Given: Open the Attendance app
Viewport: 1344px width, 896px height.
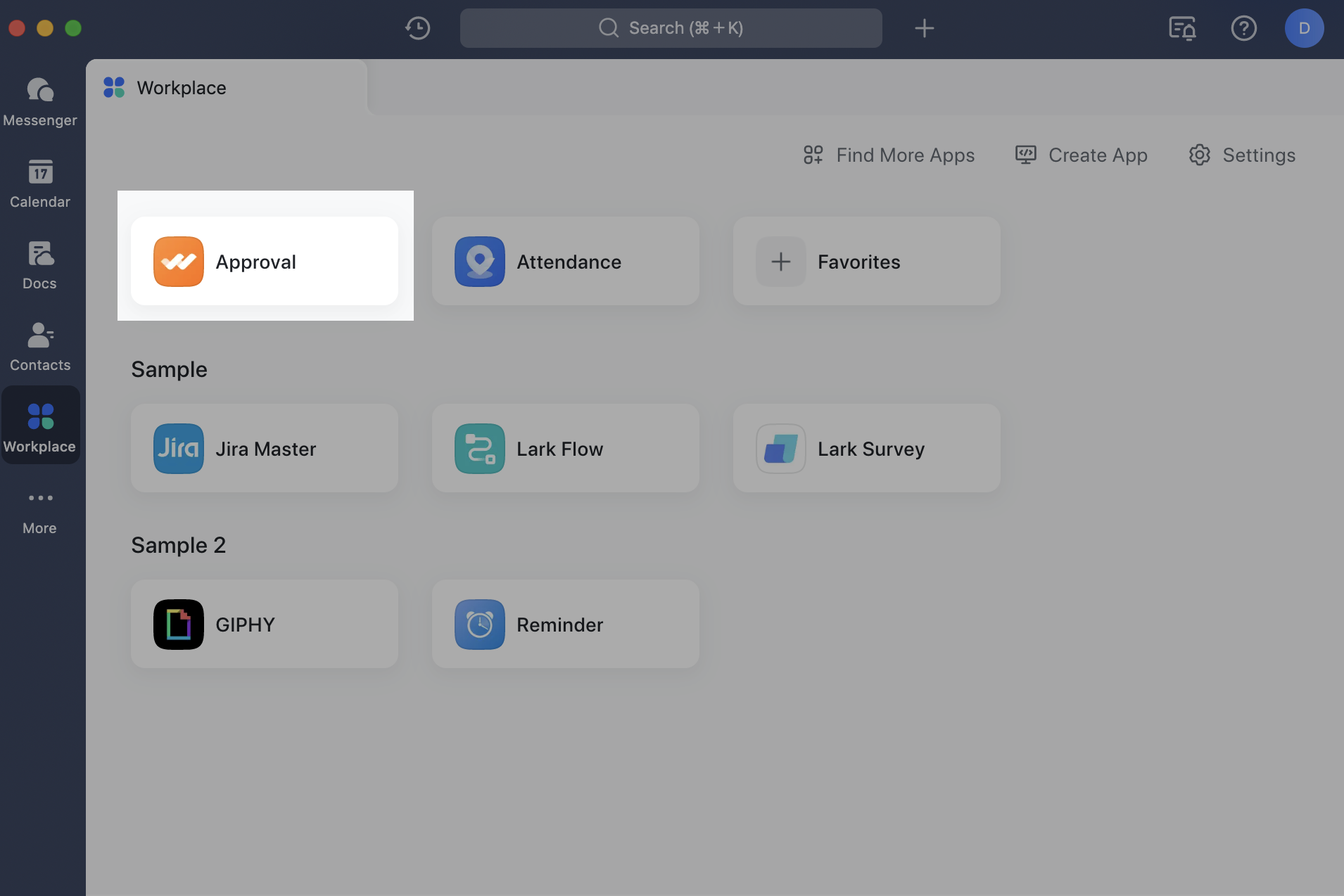Looking at the screenshot, I should coord(565,261).
